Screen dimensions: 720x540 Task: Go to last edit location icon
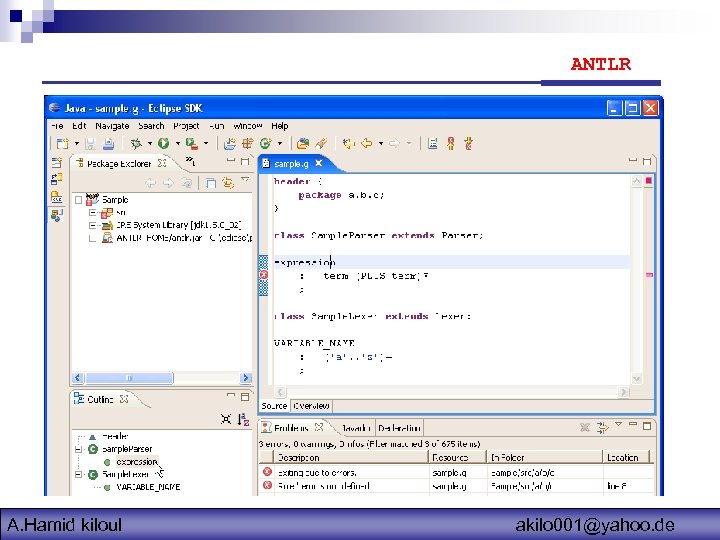tap(349, 144)
